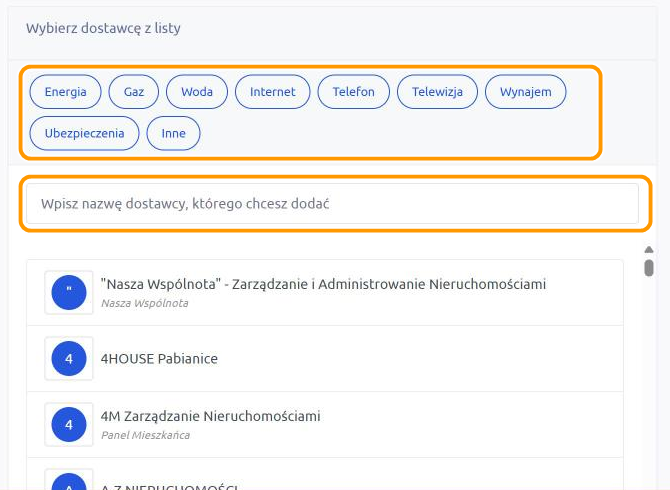Image resolution: width=670 pixels, height=490 pixels.
Task: Choose the Wynajem category filter
Action: pos(526,92)
